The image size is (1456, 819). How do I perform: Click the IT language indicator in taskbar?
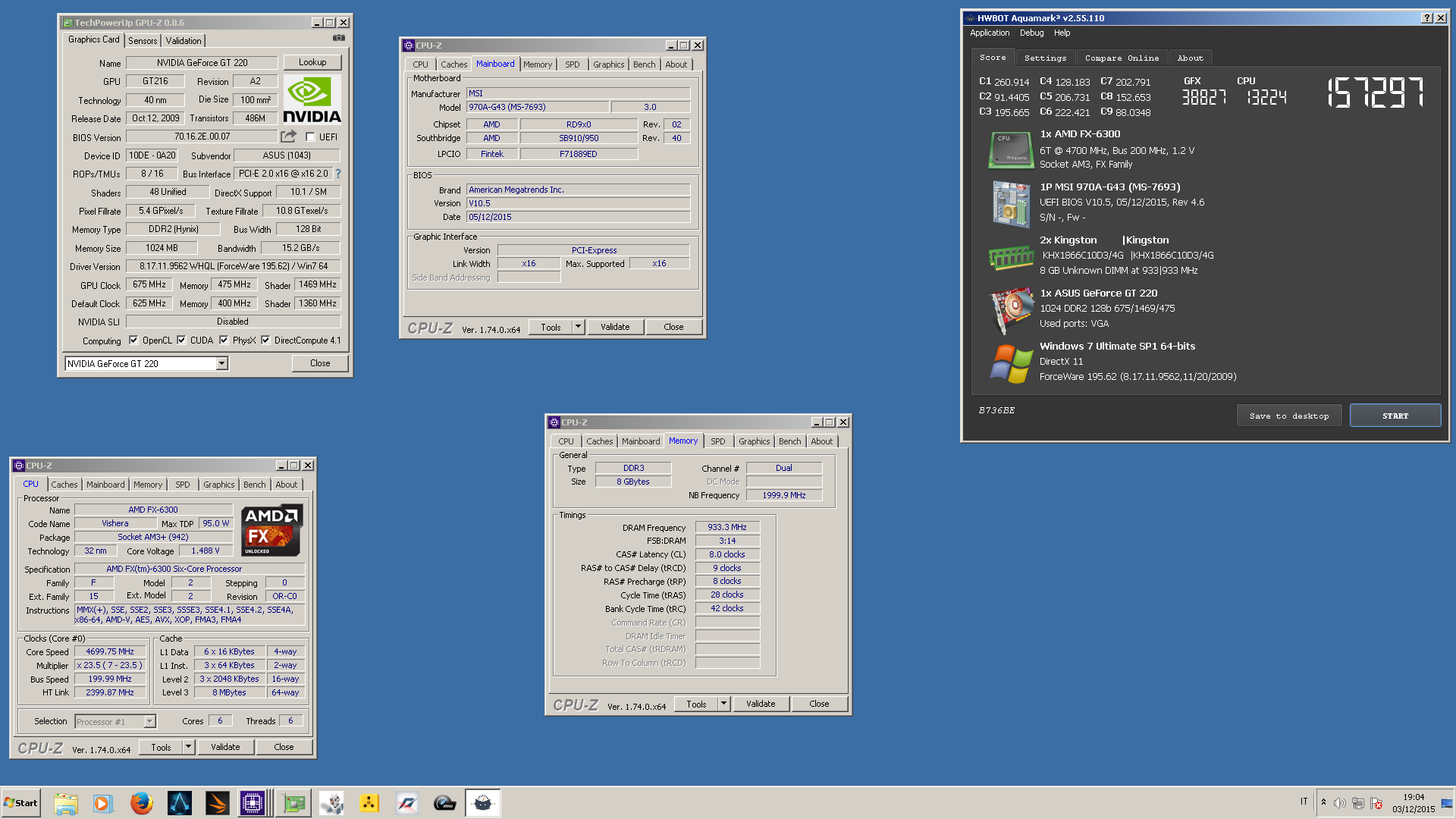[x=1304, y=802]
